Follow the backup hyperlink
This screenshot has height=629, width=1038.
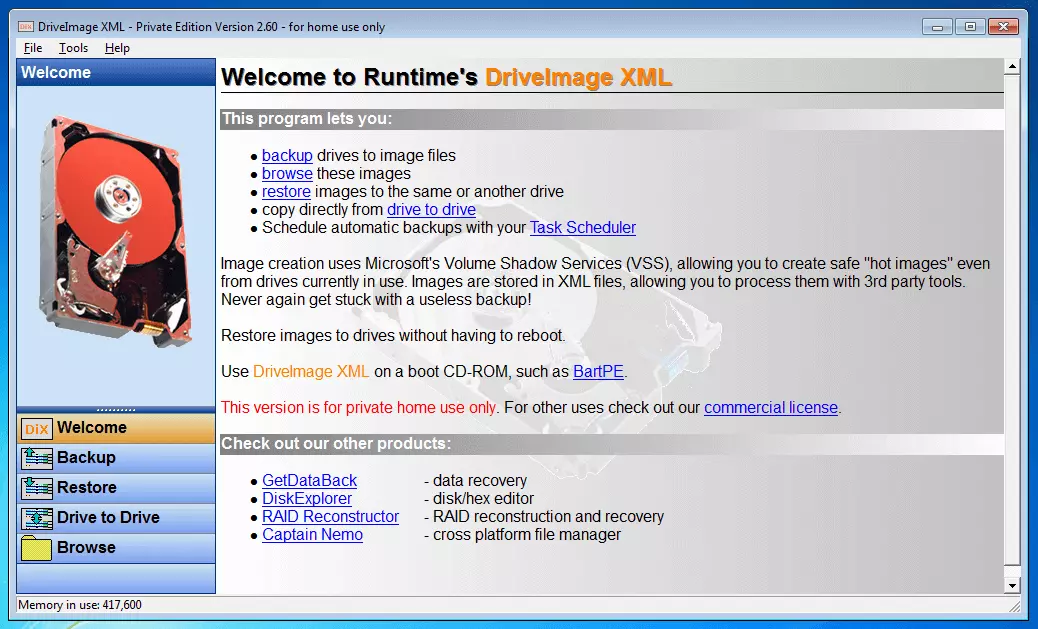point(287,156)
